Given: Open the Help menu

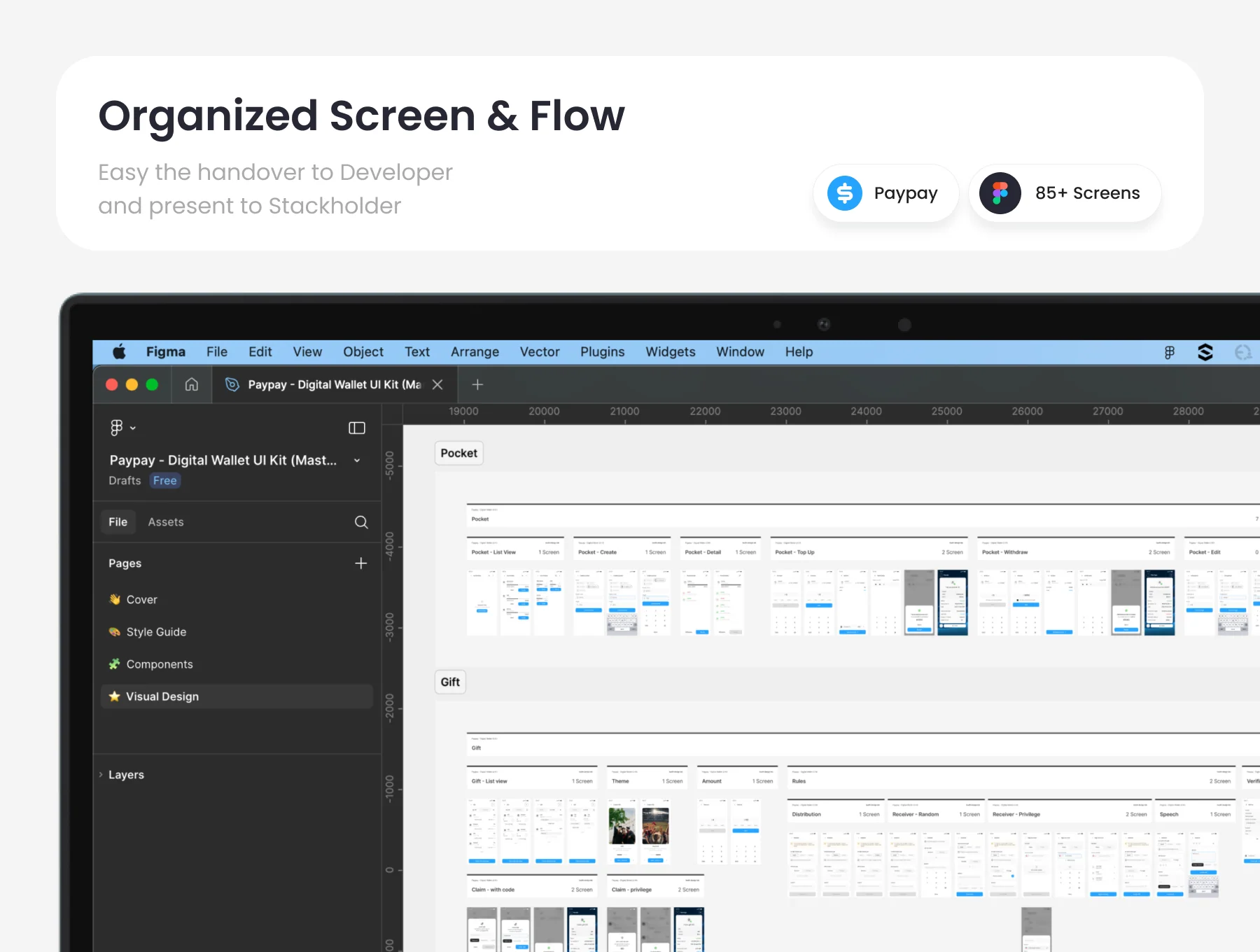Looking at the screenshot, I should coord(799,352).
